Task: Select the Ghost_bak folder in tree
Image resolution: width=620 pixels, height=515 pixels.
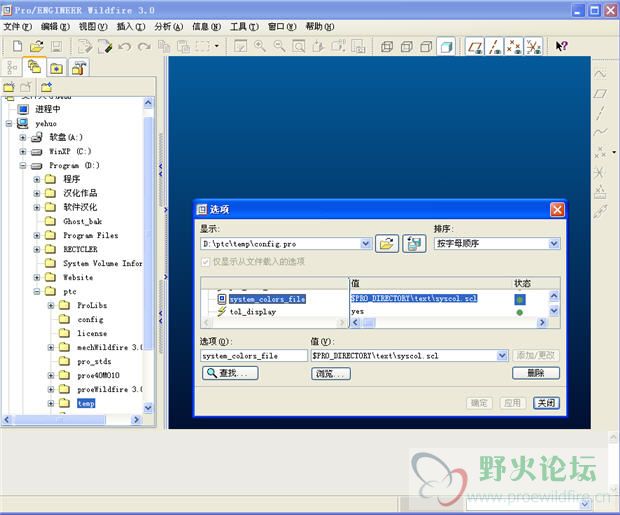Action: pyautogui.click(x=82, y=222)
